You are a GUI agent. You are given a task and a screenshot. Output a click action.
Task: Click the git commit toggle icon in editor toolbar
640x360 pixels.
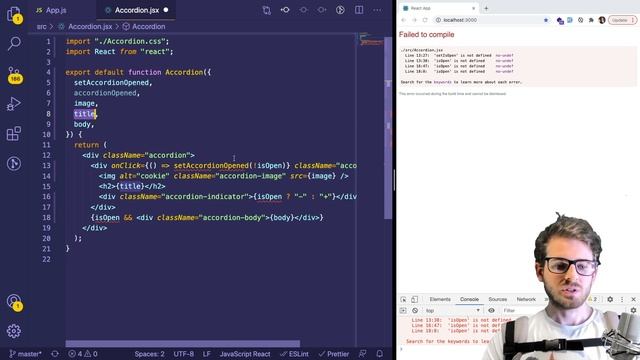point(285,10)
